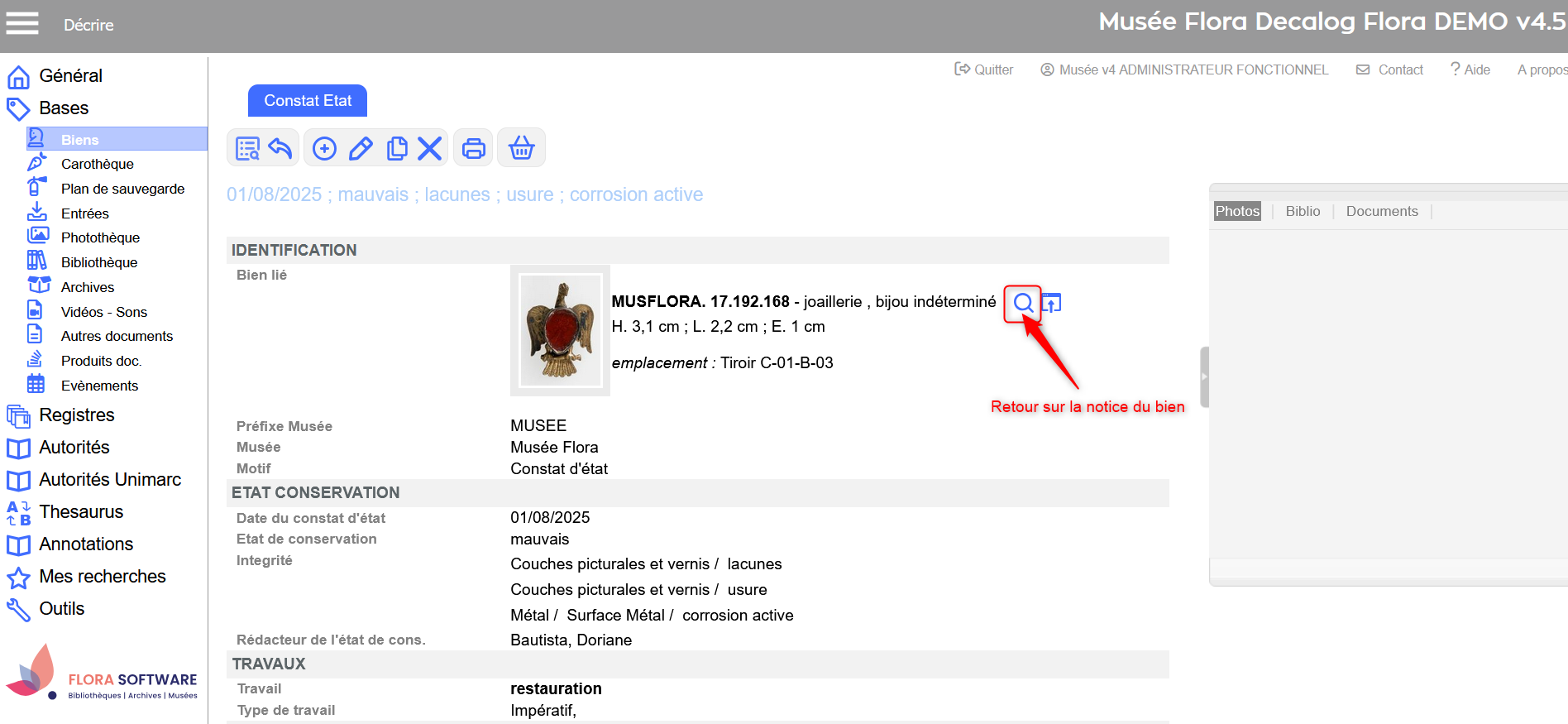Create a new record with plus icon
This screenshot has height=724, width=1568.
coord(324,148)
